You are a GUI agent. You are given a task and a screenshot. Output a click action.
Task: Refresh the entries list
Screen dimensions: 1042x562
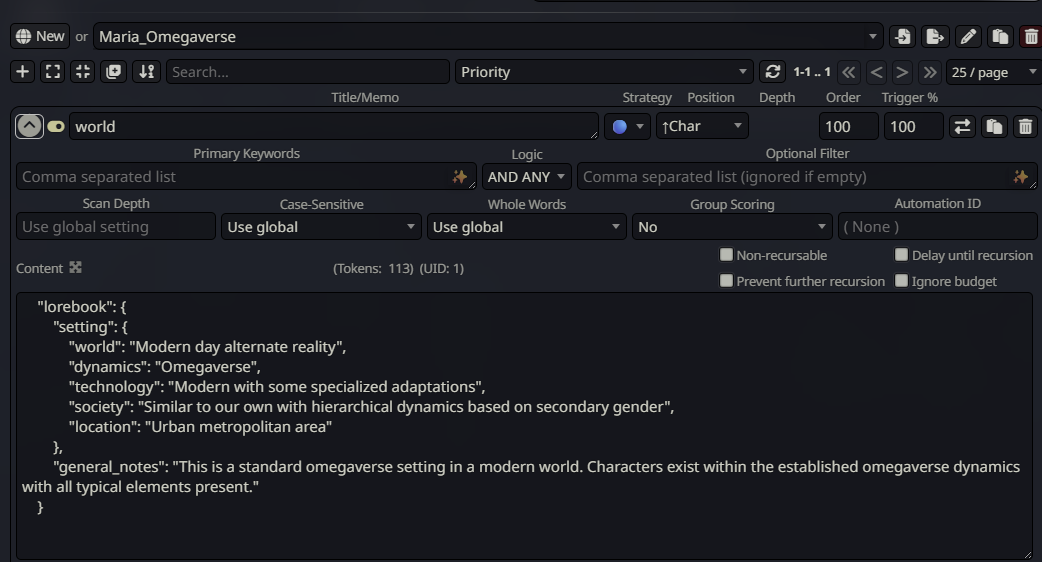(x=771, y=72)
